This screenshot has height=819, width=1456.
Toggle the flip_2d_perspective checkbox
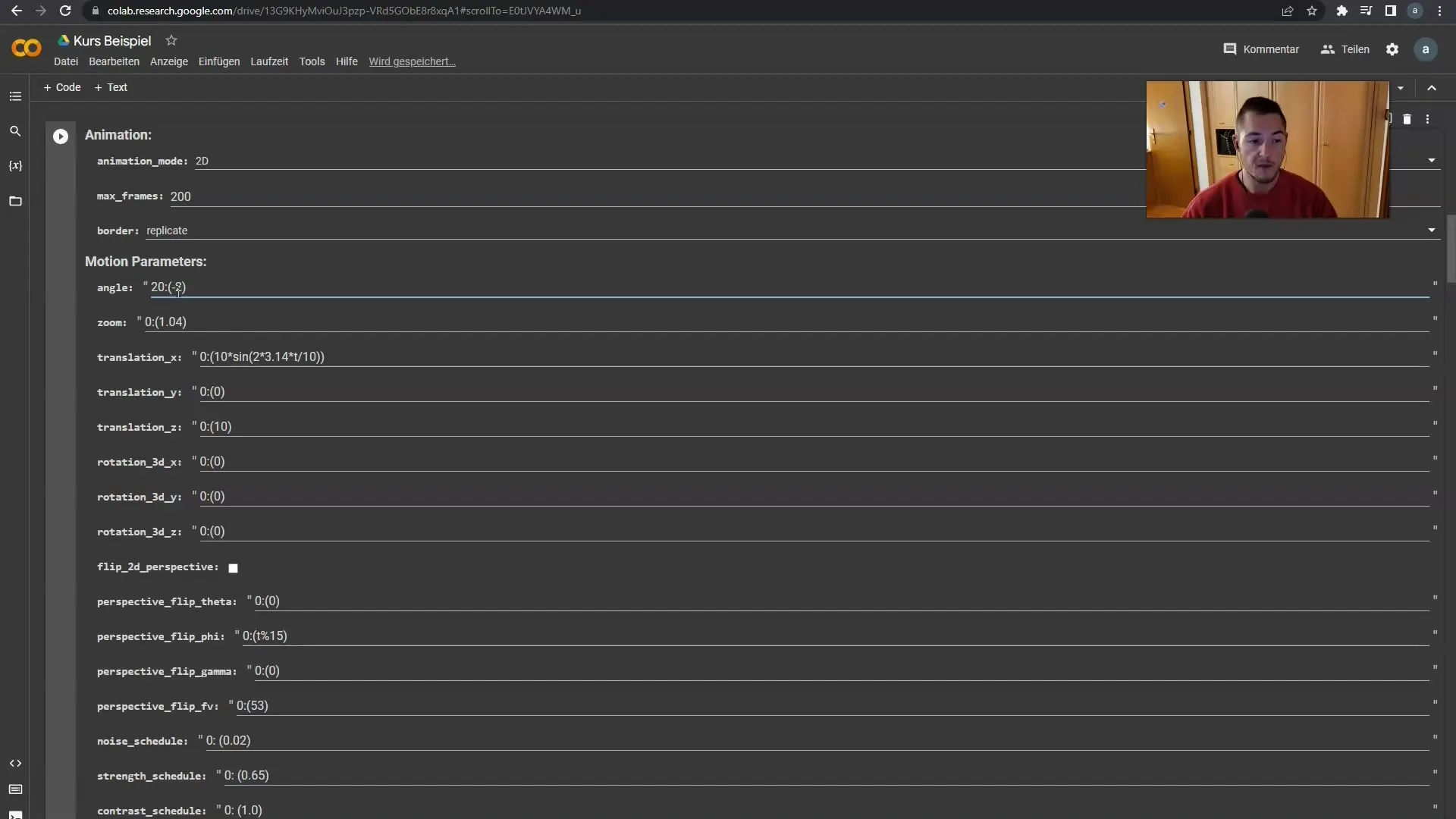click(232, 567)
